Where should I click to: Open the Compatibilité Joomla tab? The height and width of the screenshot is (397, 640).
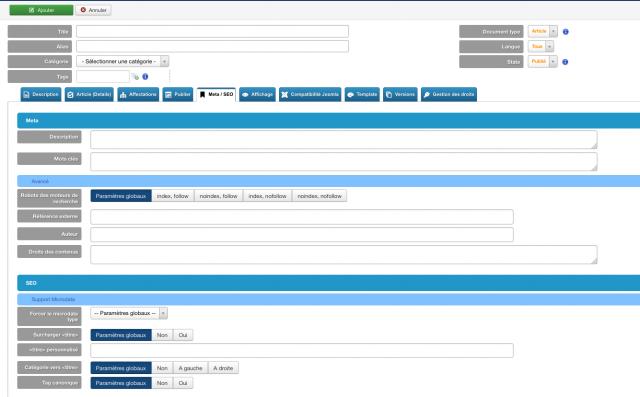(x=310, y=94)
